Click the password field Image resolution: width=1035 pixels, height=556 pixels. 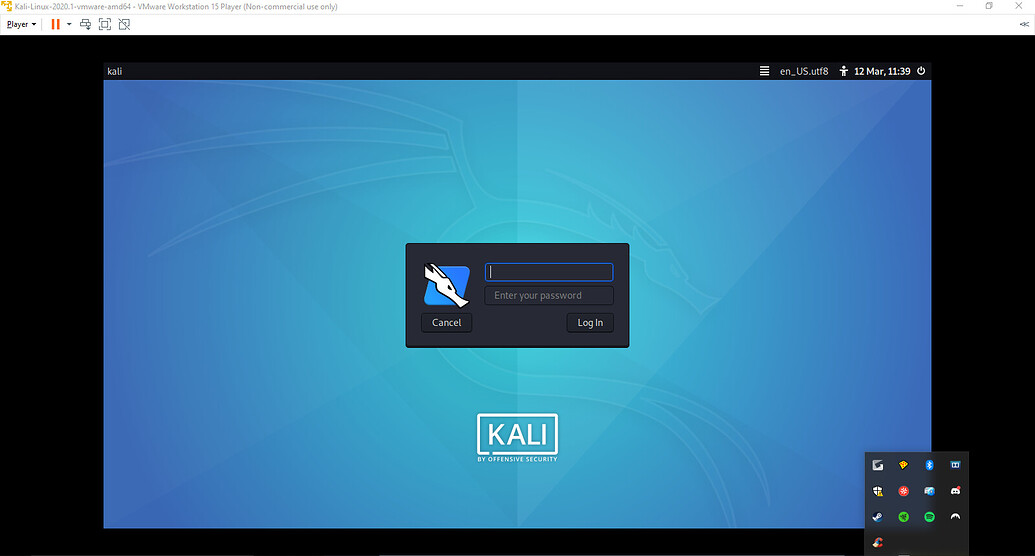pos(549,295)
